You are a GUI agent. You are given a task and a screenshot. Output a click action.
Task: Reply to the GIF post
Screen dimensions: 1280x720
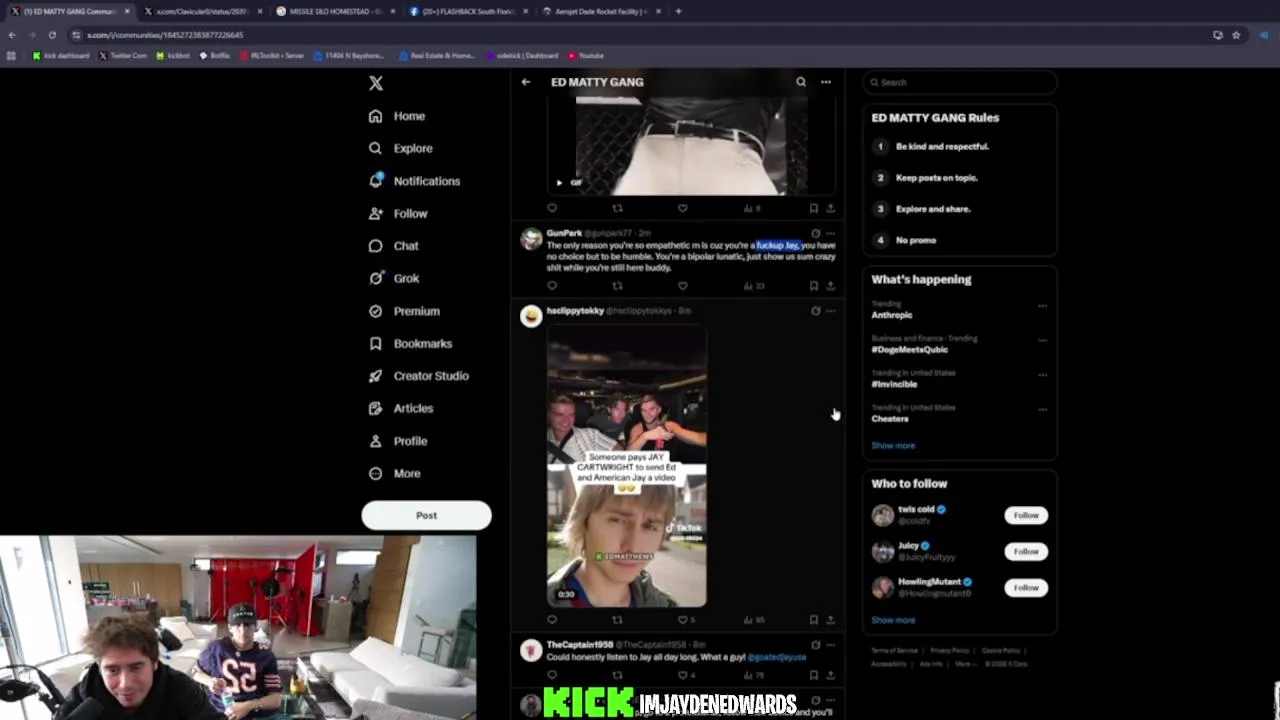[552, 208]
